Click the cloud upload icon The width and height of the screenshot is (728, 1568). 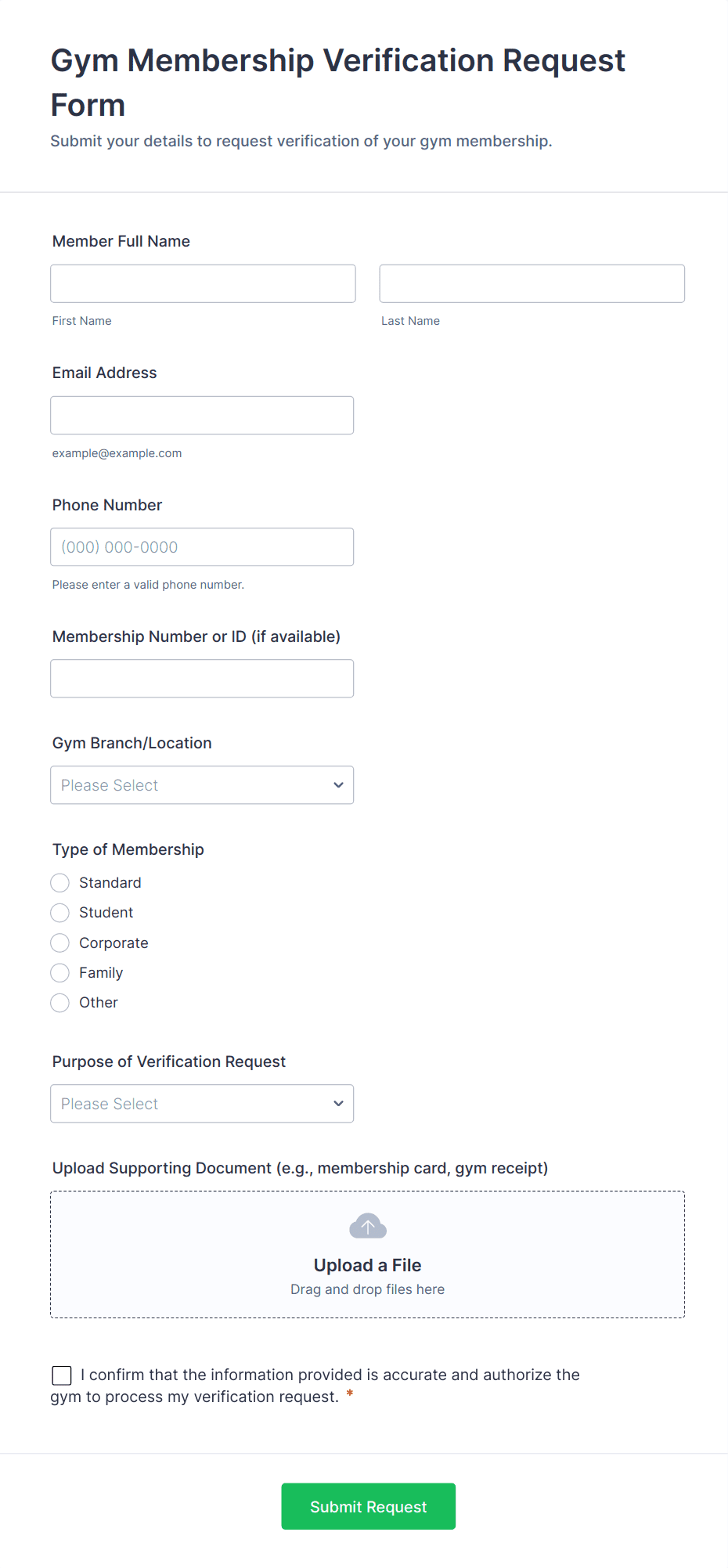[367, 1226]
